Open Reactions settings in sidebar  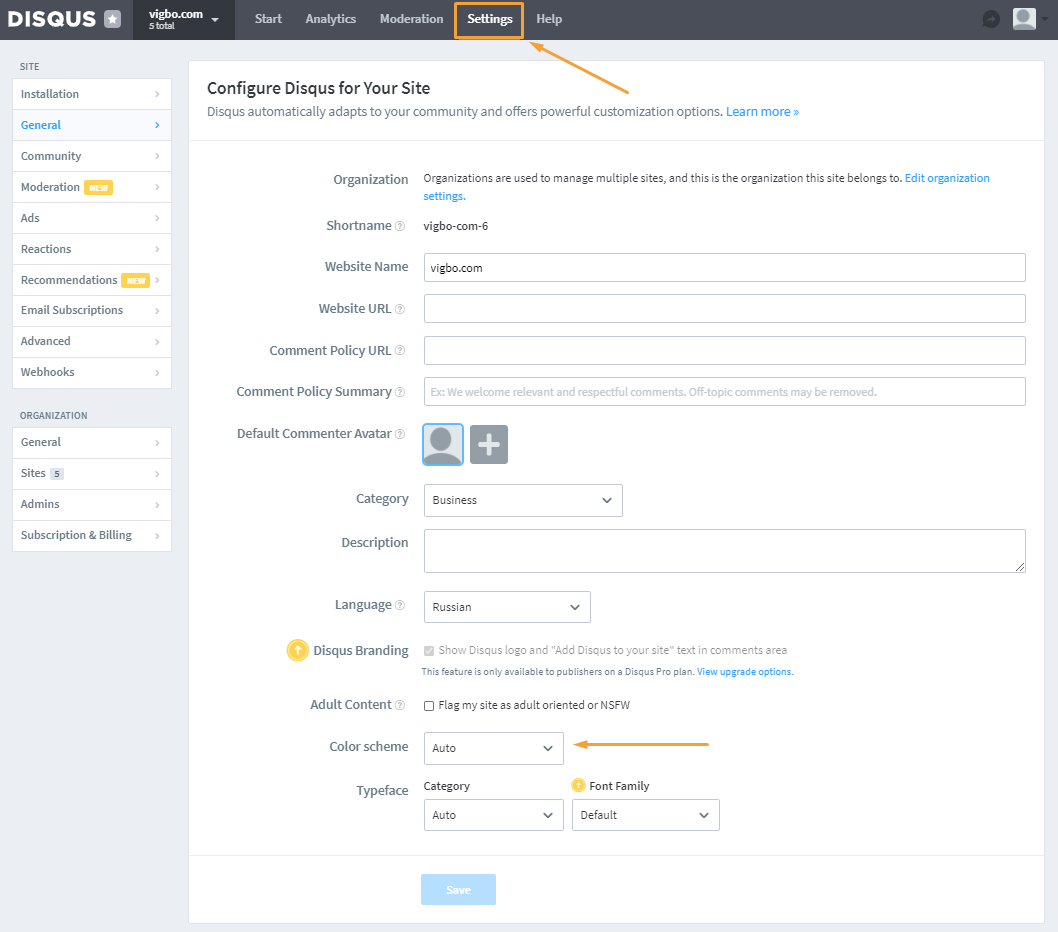tap(92, 249)
